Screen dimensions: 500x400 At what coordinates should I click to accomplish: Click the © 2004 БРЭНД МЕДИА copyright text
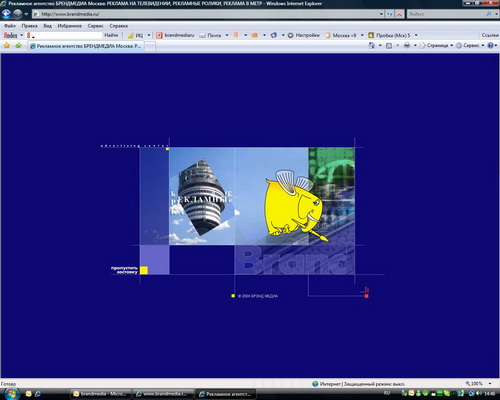pos(258,296)
